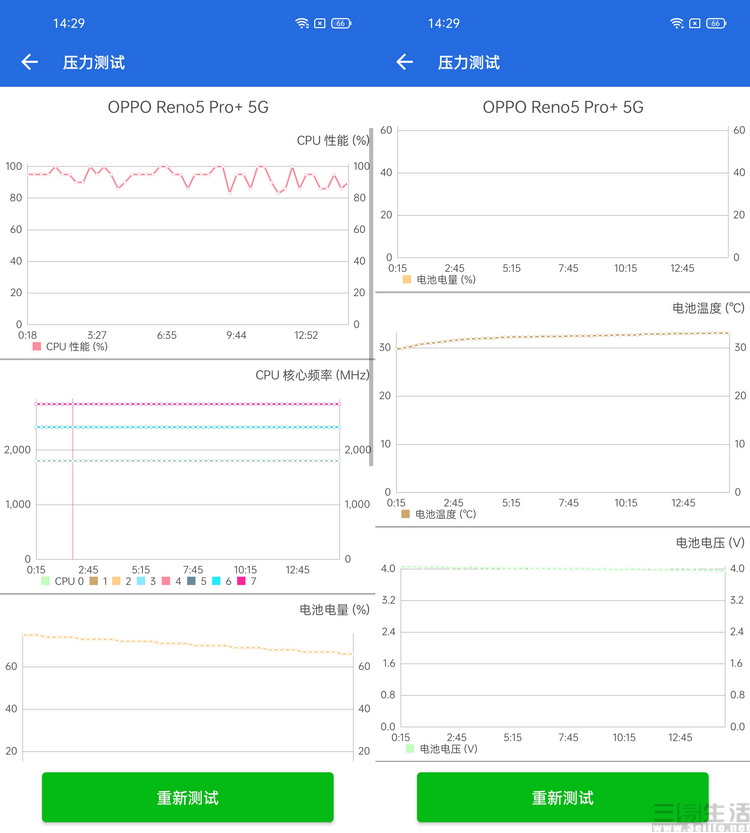
Task: Click the right 压力测试 header title
Action: (x=469, y=63)
